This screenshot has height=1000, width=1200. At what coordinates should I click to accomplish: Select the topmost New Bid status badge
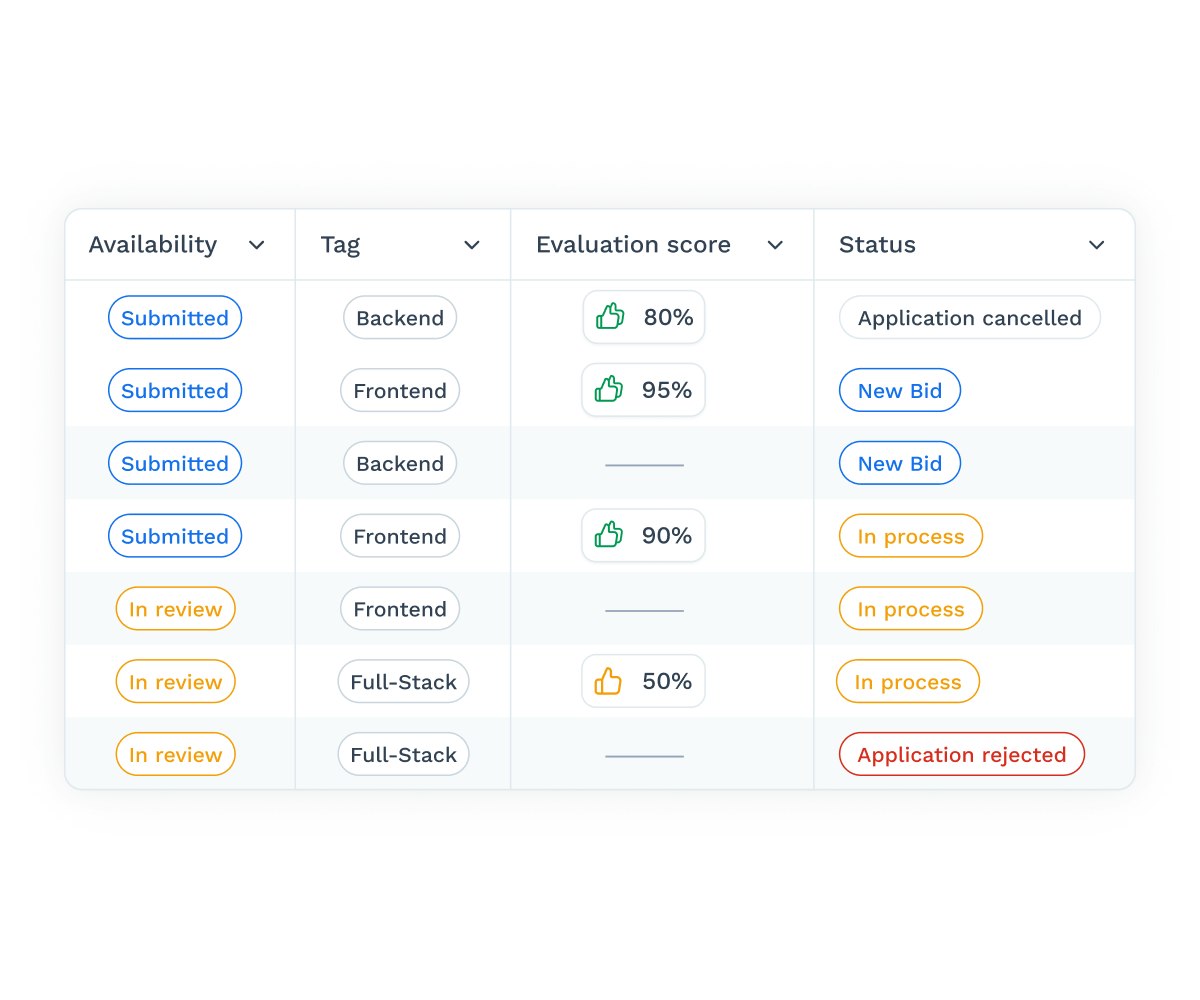900,391
